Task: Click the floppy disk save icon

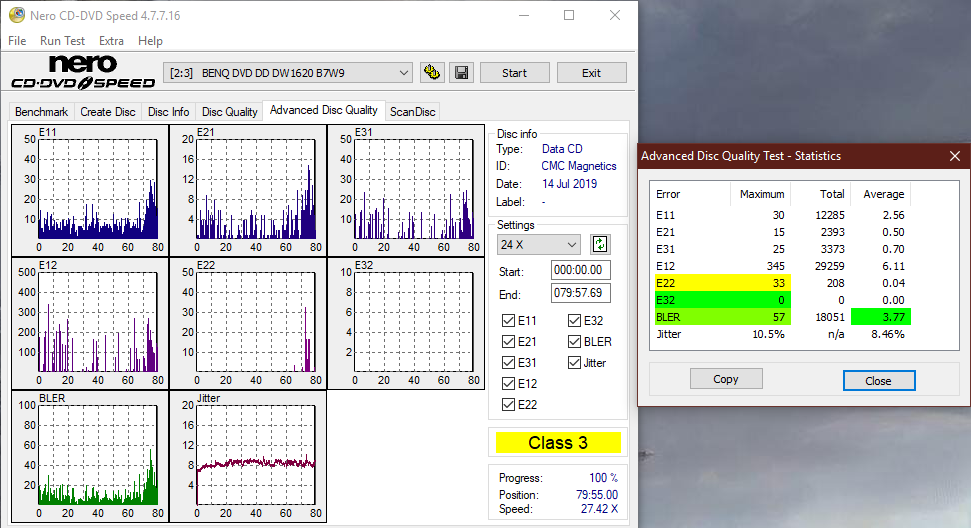Action: pos(461,72)
